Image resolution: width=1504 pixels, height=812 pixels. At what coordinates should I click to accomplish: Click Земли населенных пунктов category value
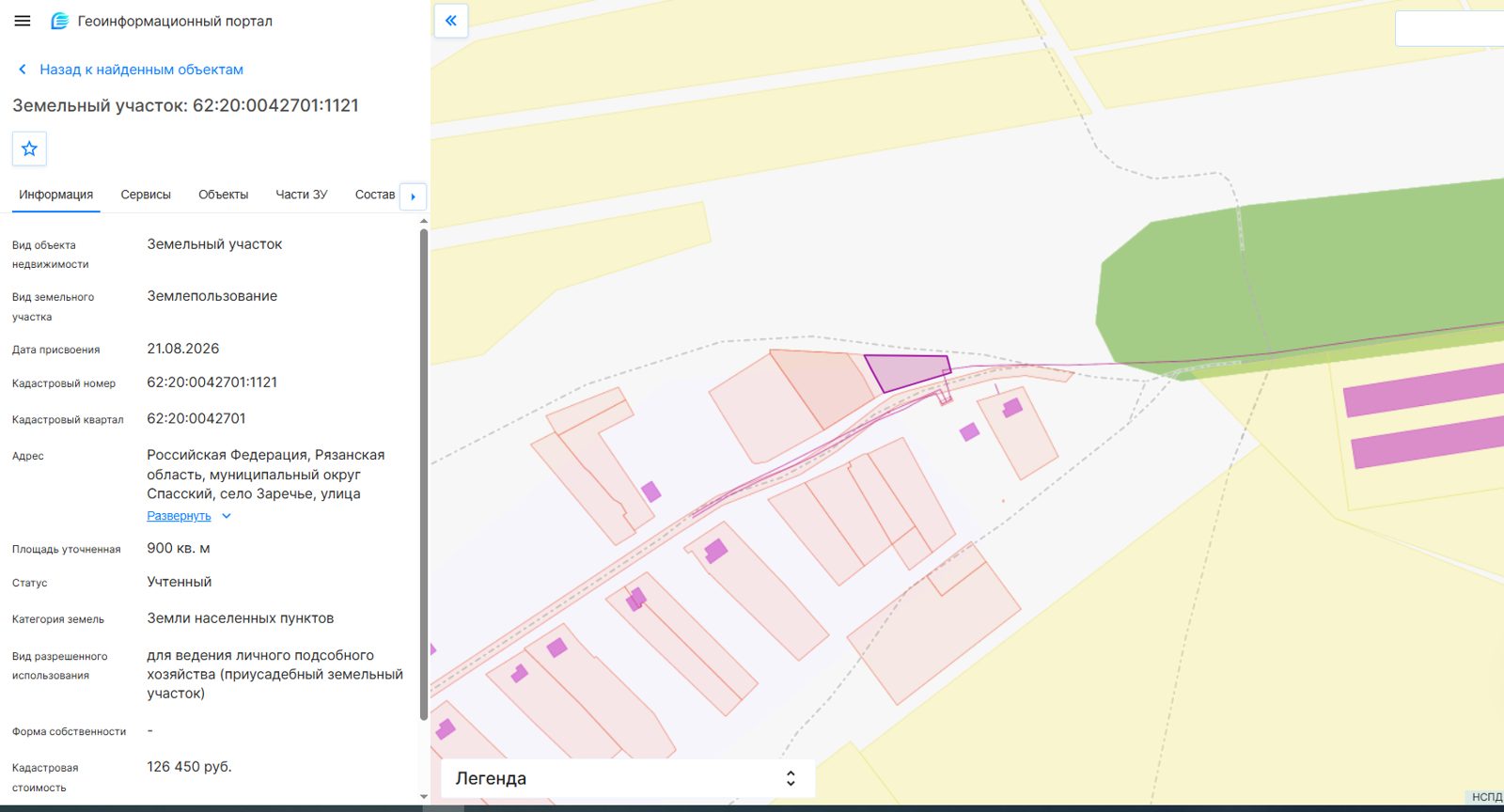click(x=241, y=618)
